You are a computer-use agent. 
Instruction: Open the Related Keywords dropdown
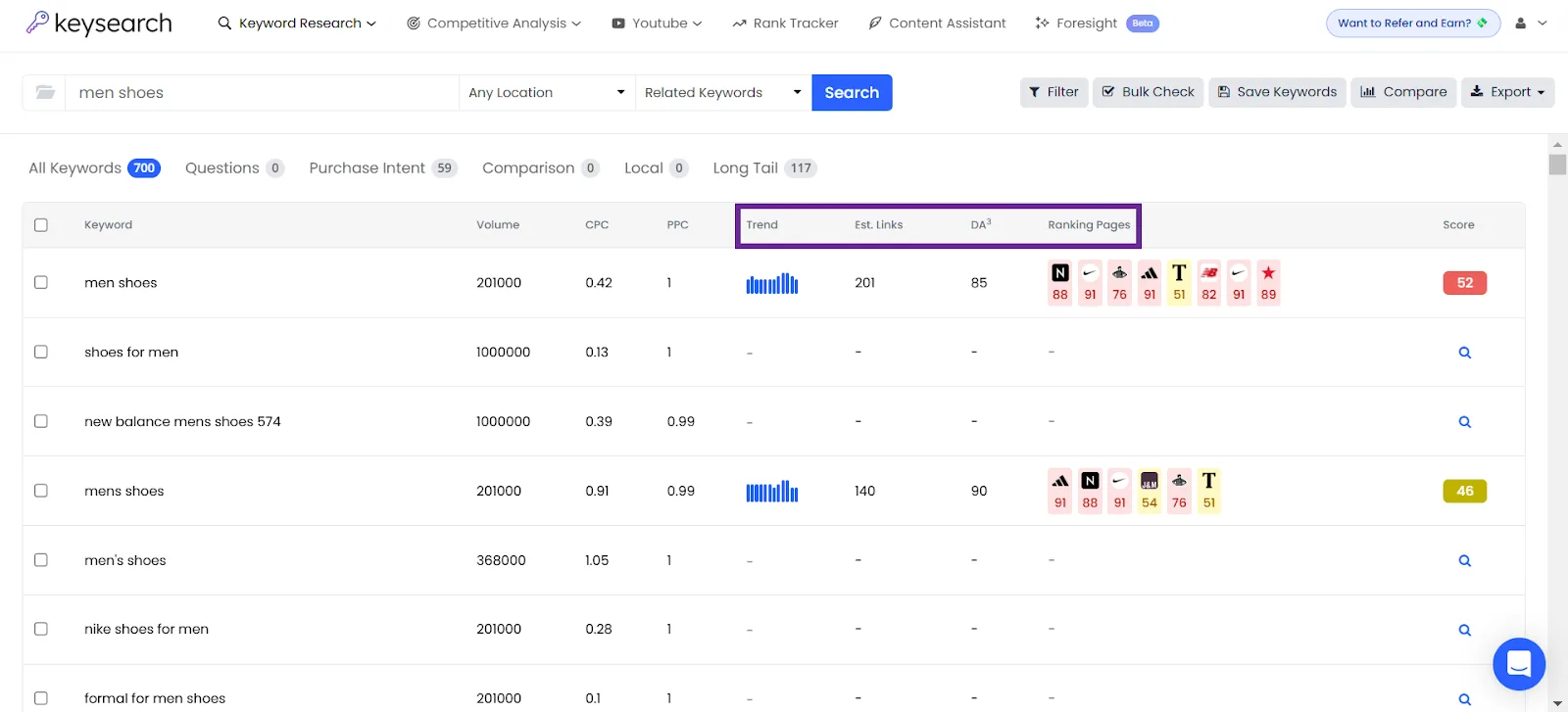[x=723, y=92]
